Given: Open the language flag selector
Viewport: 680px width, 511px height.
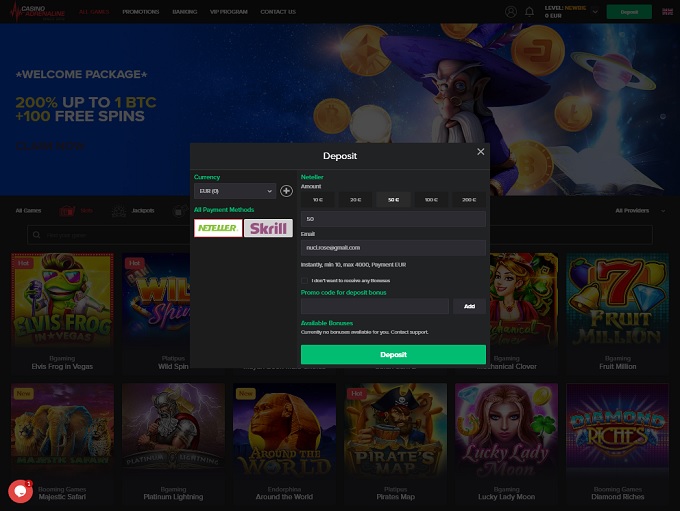Looking at the screenshot, I should pos(667,12).
